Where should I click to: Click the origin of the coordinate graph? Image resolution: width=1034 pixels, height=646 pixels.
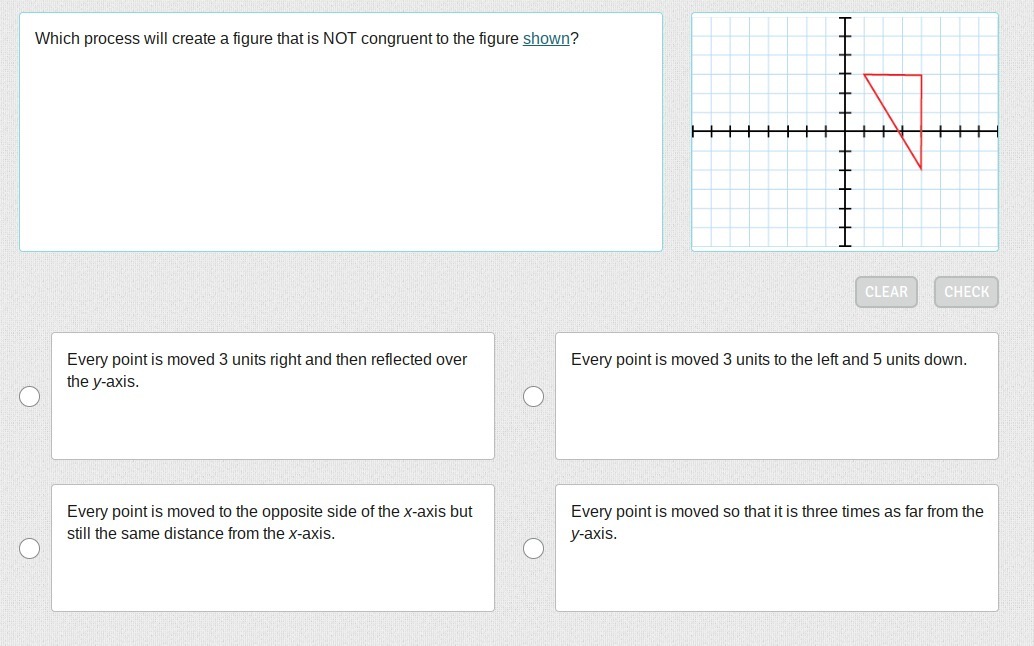[845, 131]
